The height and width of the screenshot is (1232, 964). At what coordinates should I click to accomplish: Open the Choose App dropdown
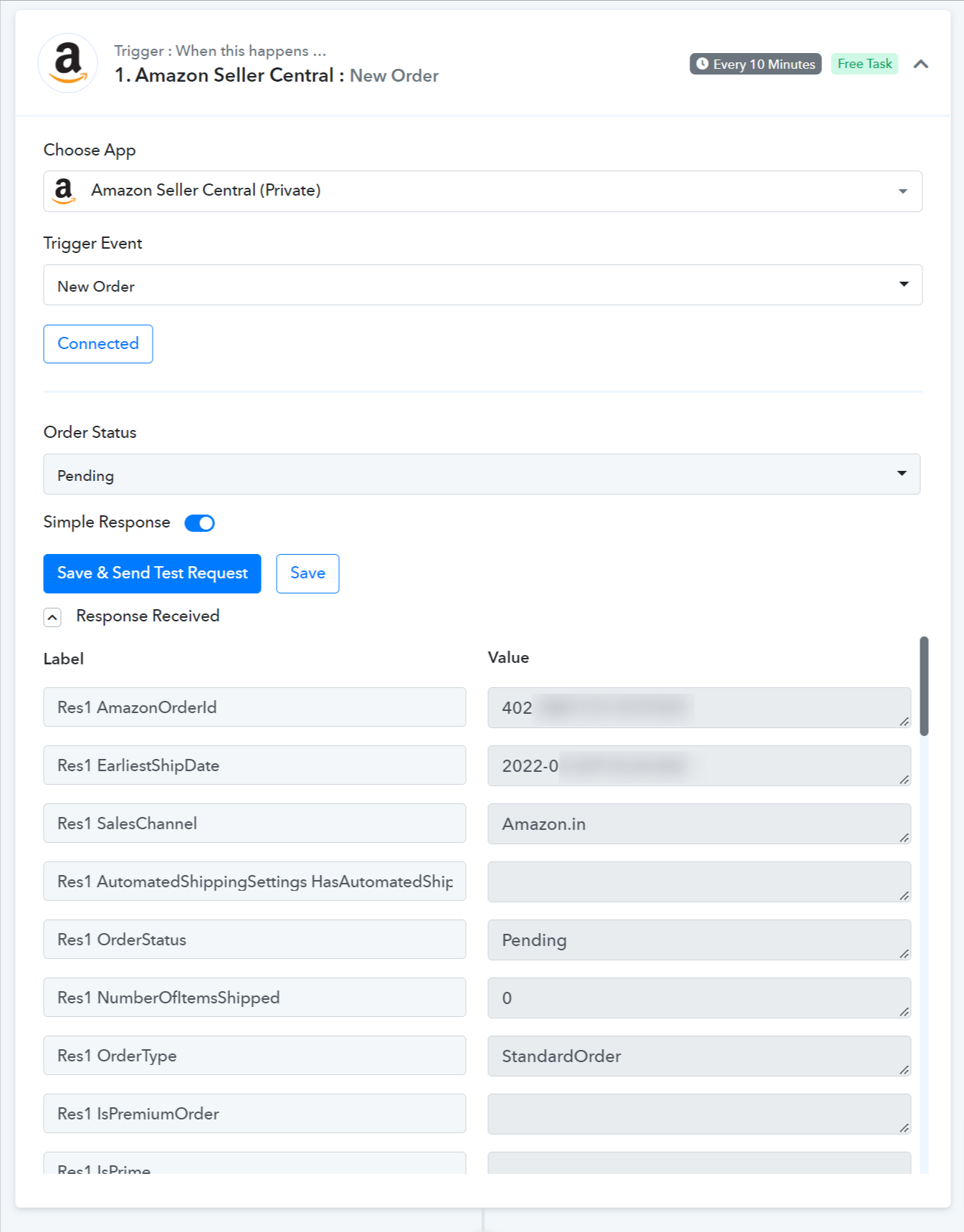(482, 191)
